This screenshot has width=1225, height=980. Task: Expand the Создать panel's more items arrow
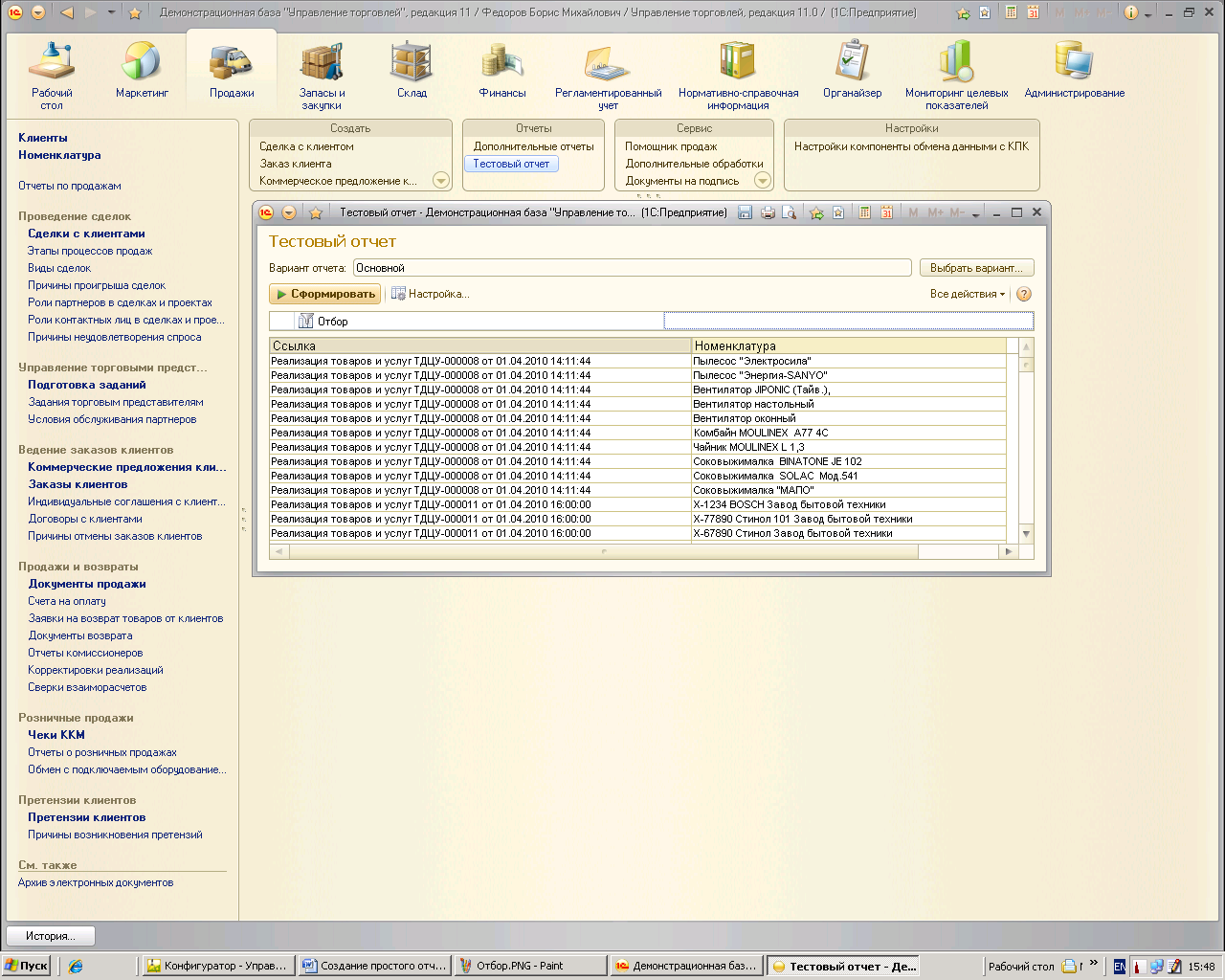coord(441,180)
